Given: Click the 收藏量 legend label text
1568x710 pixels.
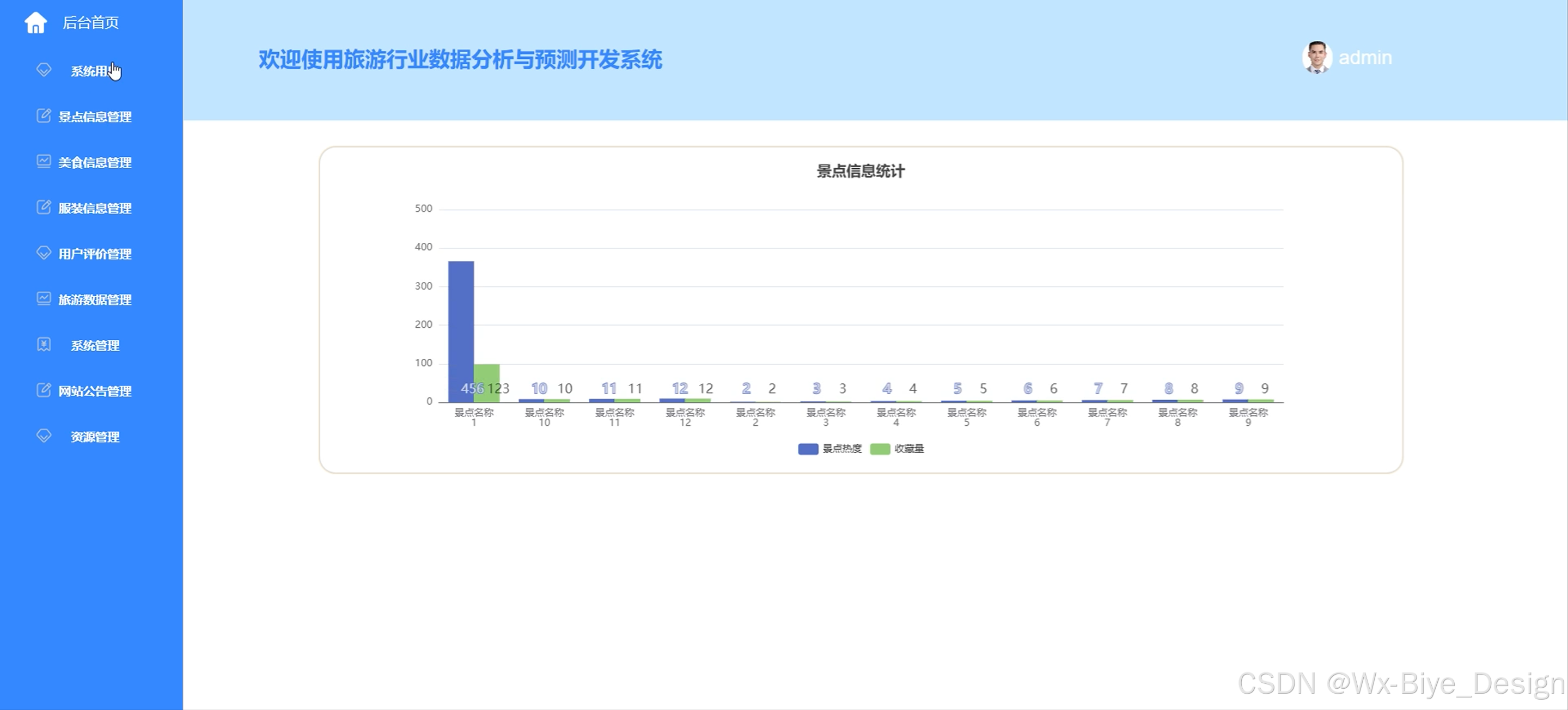Looking at the screenshot, I should (x=910, y=449).
